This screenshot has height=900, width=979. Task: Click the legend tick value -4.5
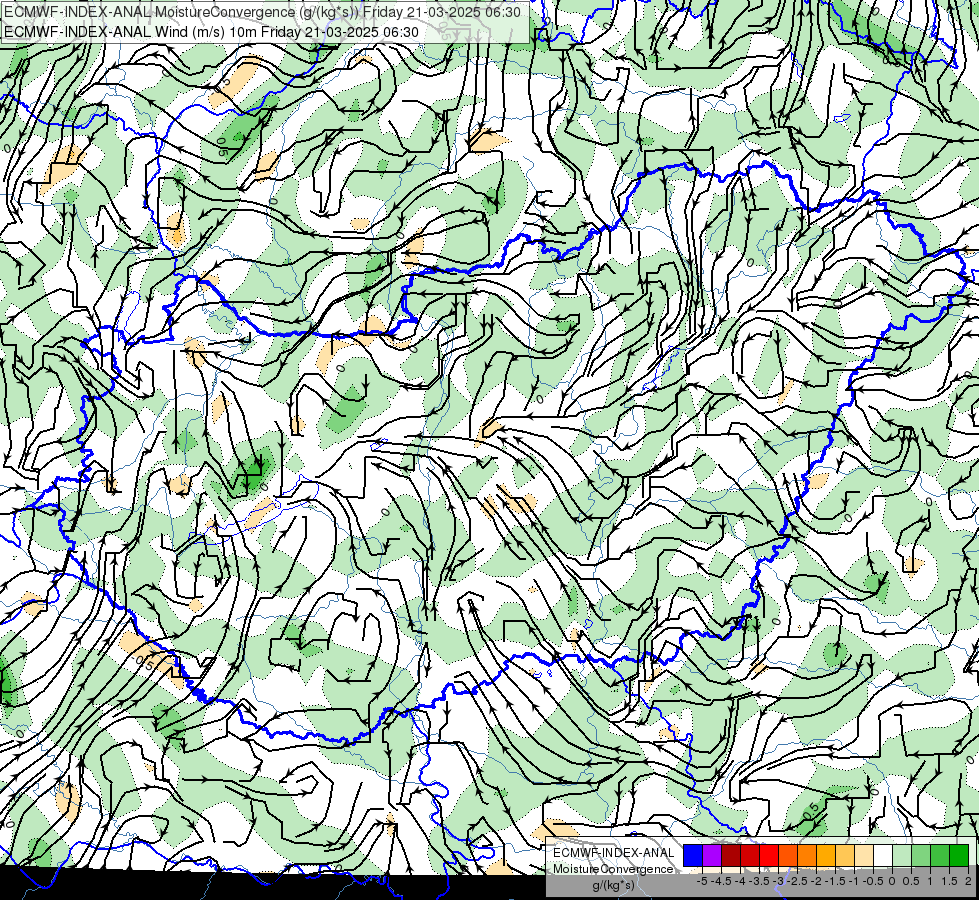pyautogui.click(x=721, y=881)
